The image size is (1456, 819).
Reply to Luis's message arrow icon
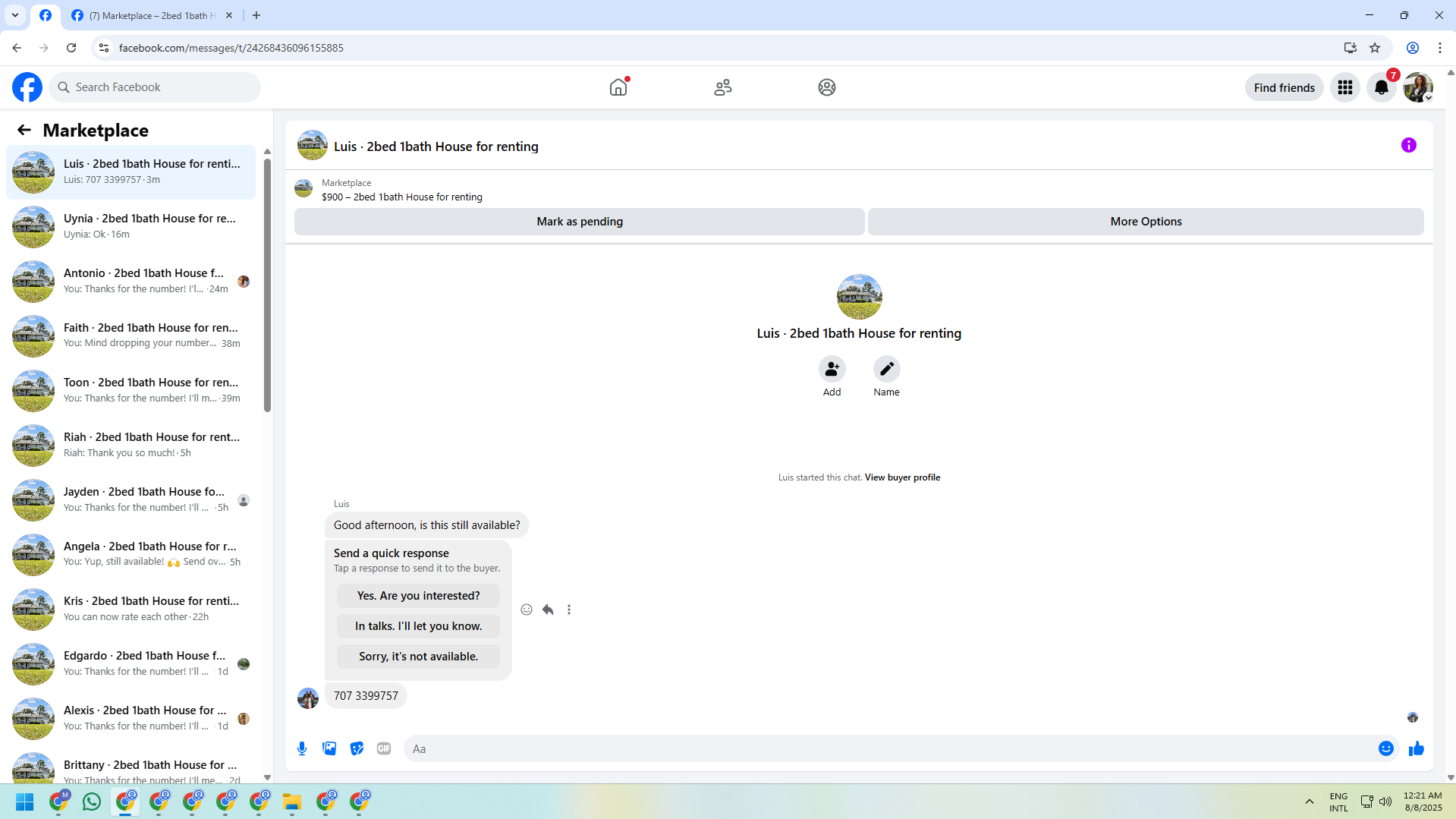[548, 610]
